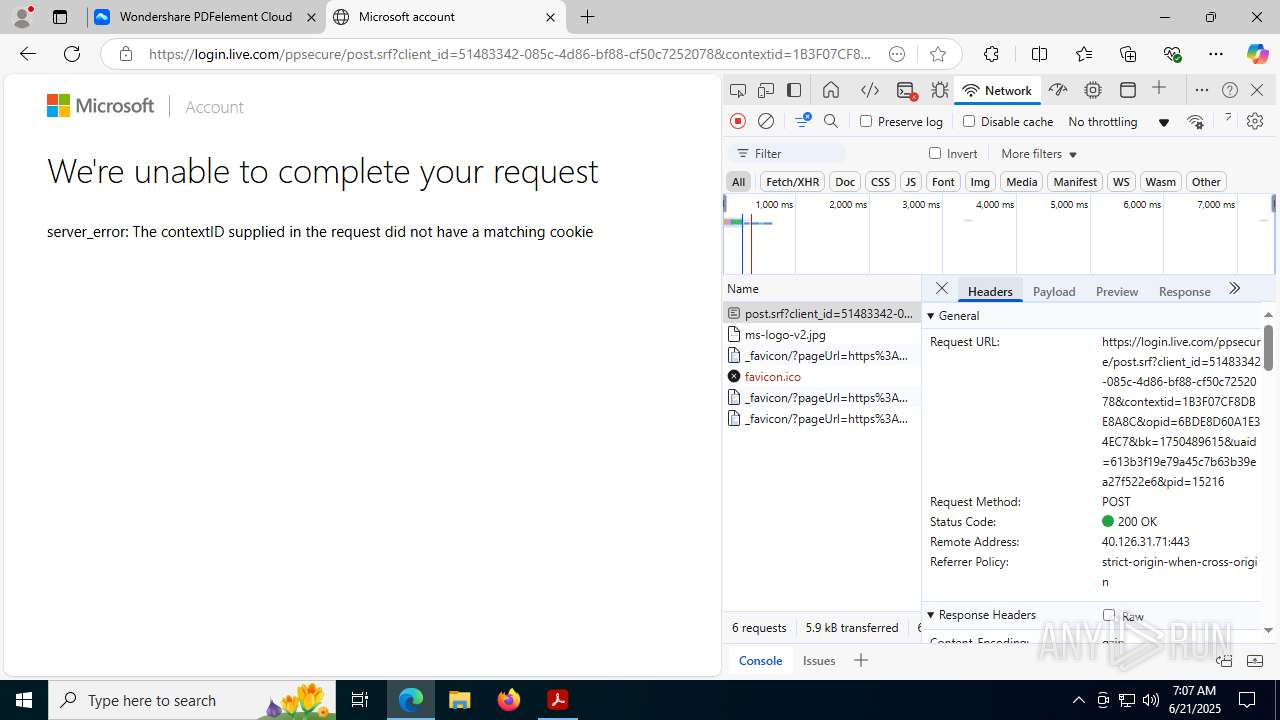The image size is (1280, 720).
Task: Click the browser address bar URL
Action: pos(510,54)
